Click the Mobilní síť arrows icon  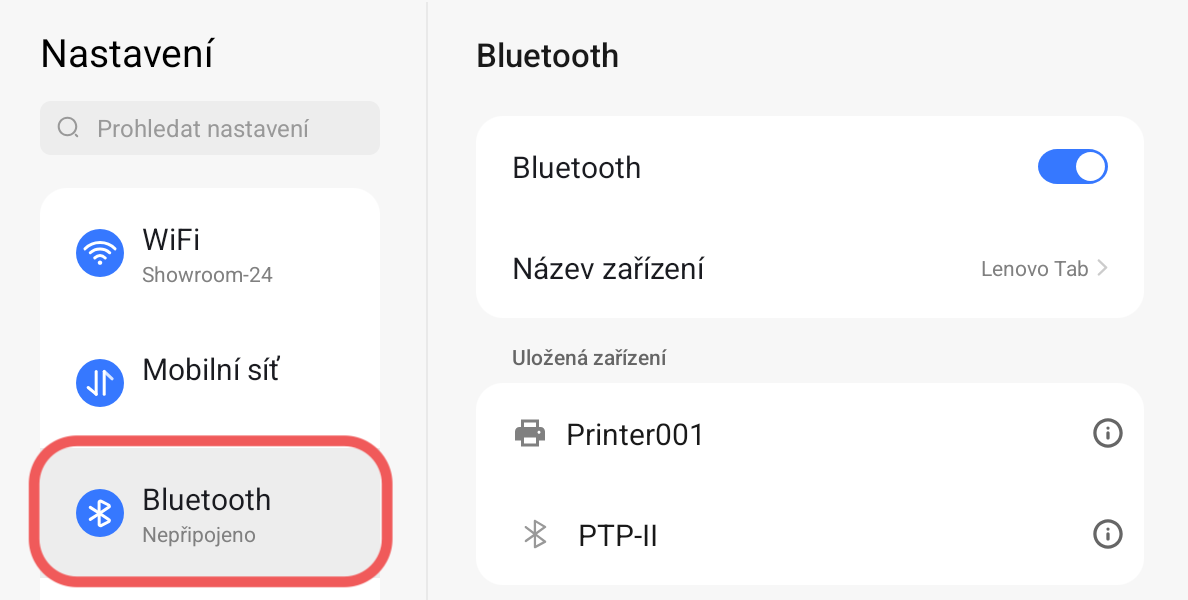pos(100,383)
